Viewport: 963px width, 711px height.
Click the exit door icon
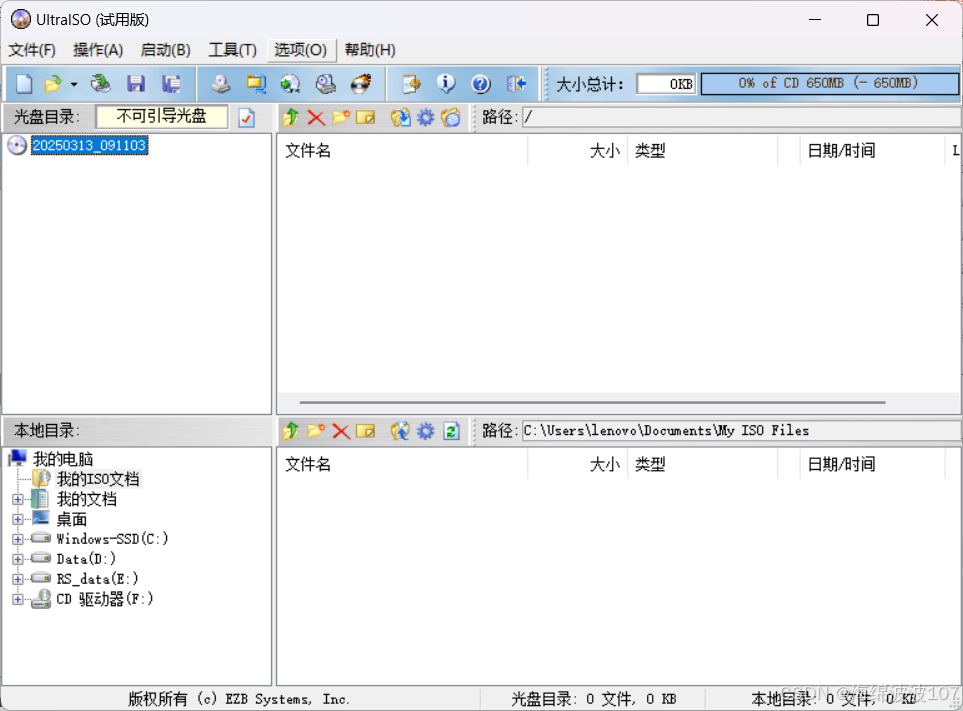517,84
